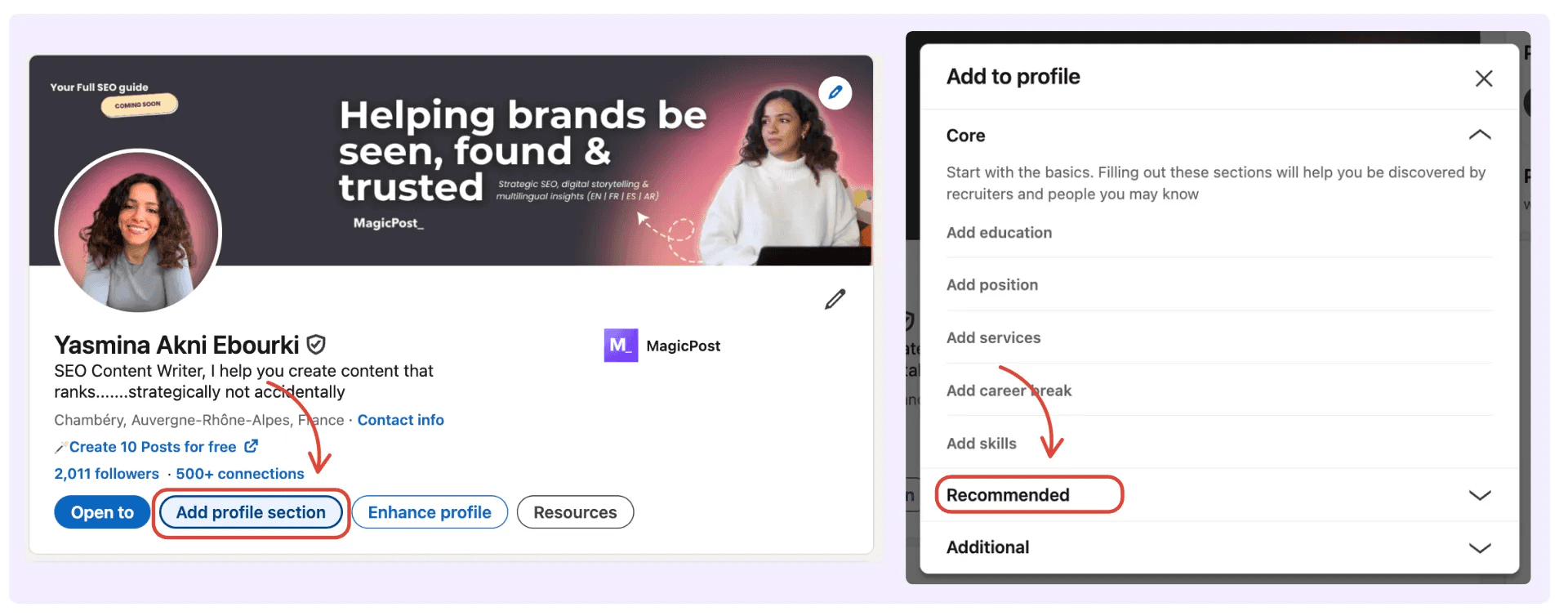Choose Add career break option

pos(1009,391)
